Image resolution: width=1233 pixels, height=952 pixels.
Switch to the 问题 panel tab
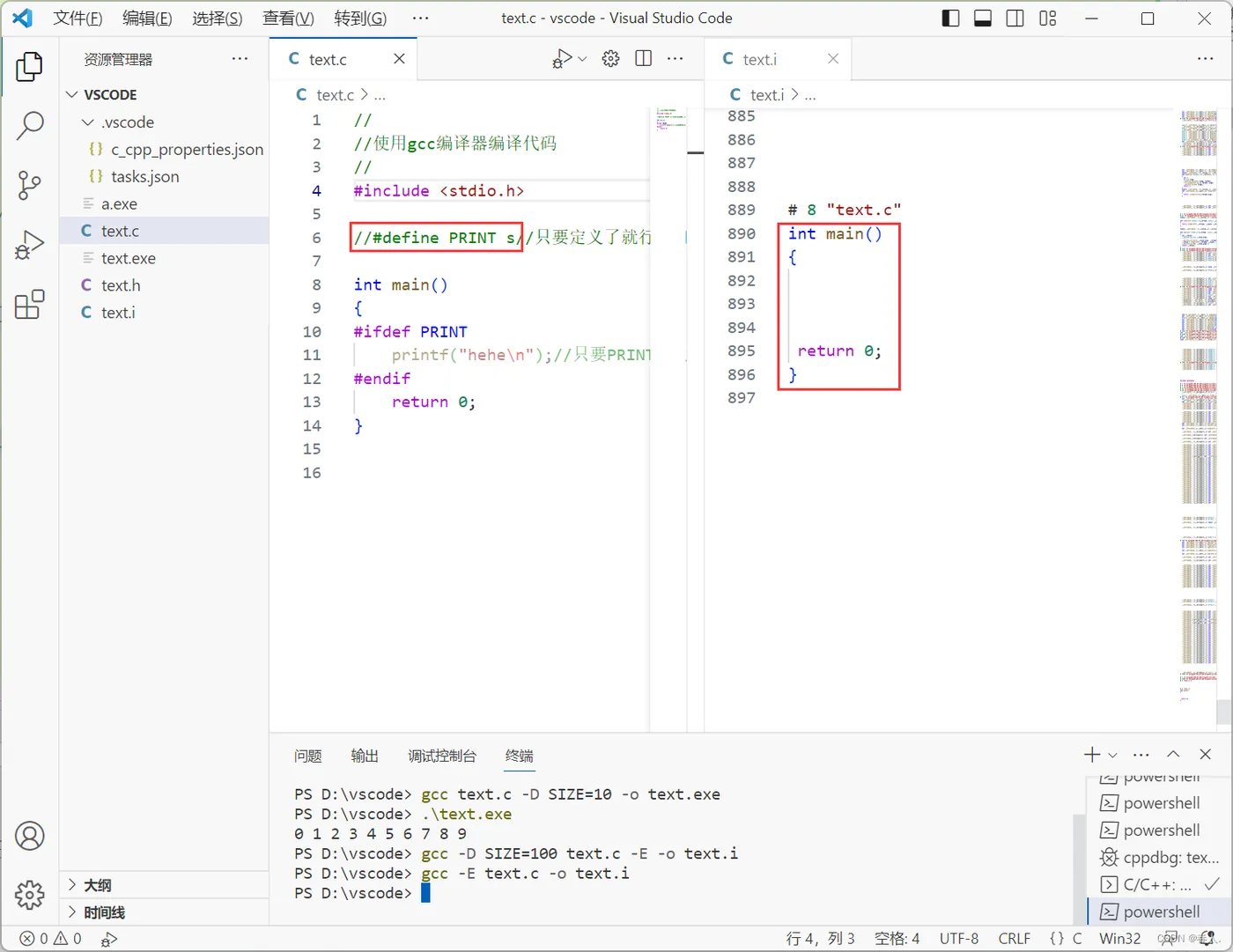pos(308,756)
